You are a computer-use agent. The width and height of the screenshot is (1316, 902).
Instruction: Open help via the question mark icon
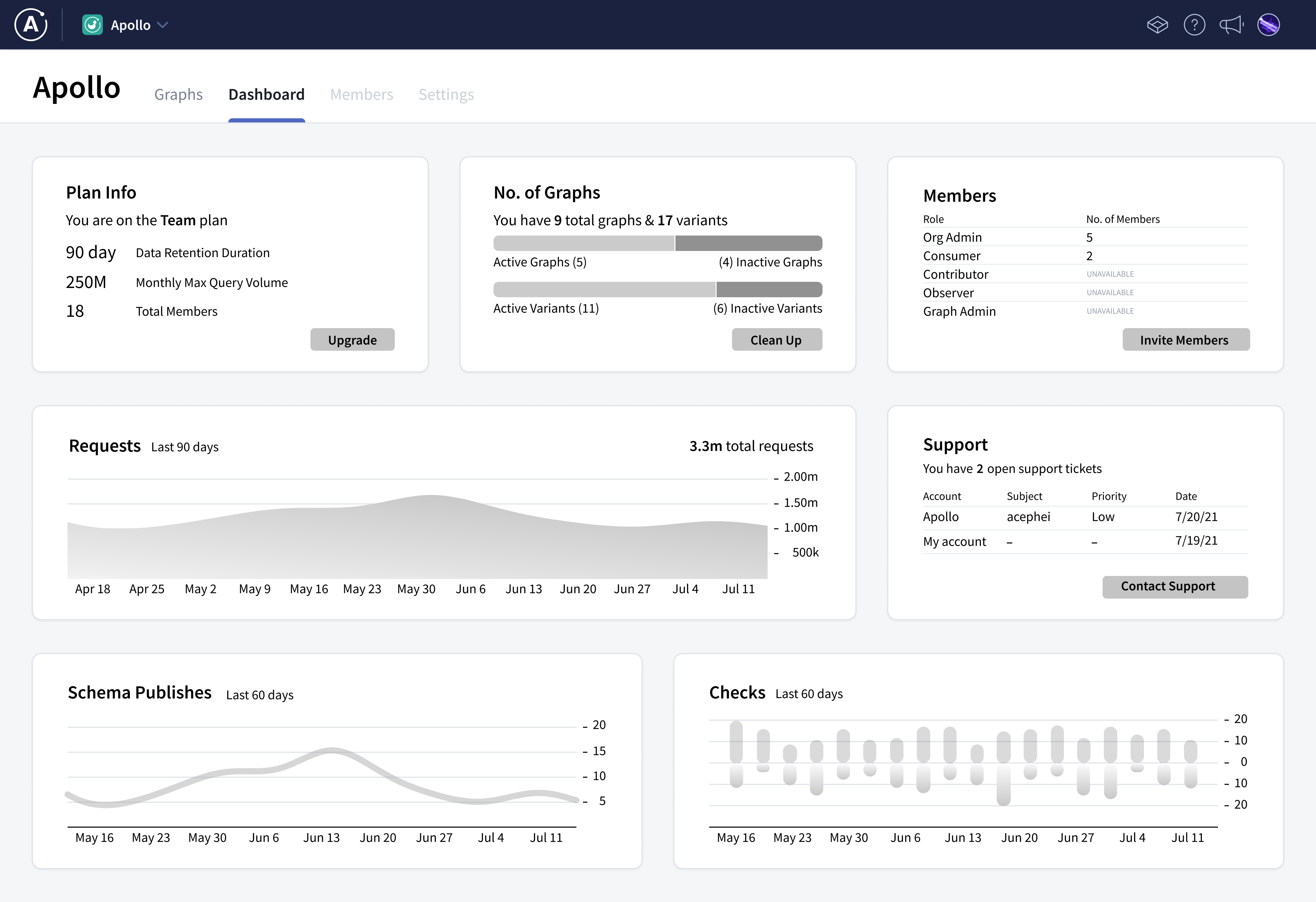pos(1195,24)
